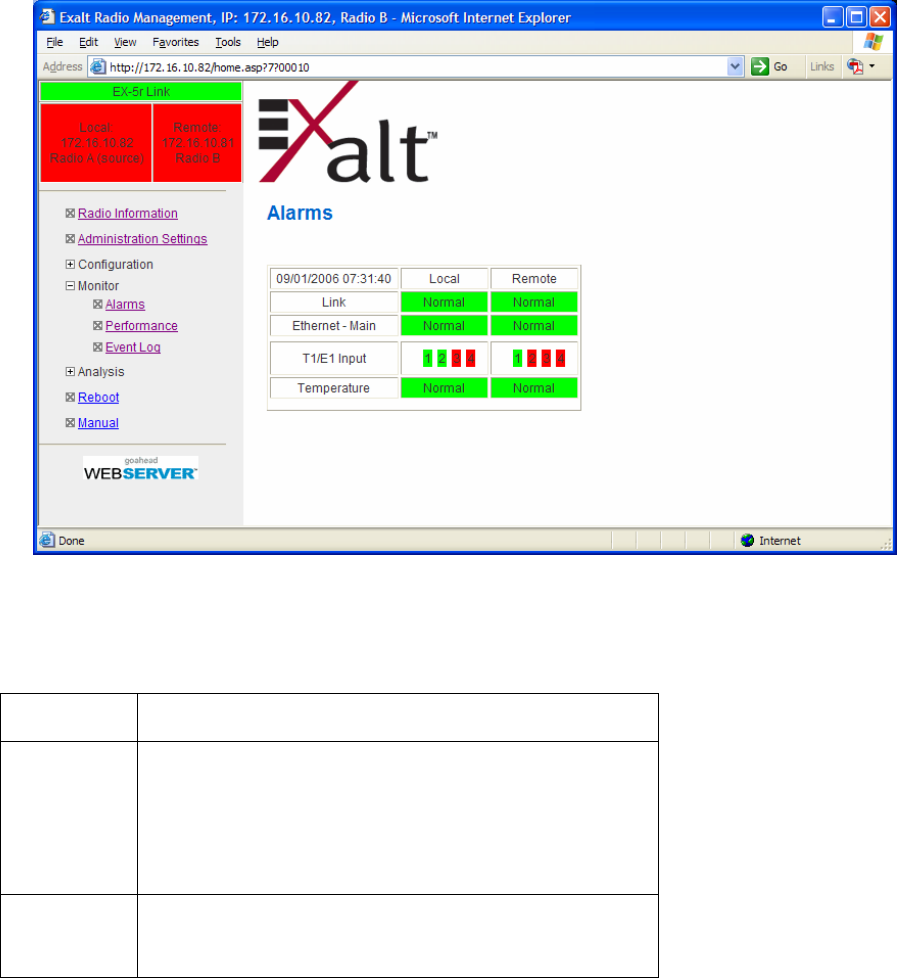
Task: Open the address bar history dropdown
Action: pyautogui.click(x=735, y=67)
